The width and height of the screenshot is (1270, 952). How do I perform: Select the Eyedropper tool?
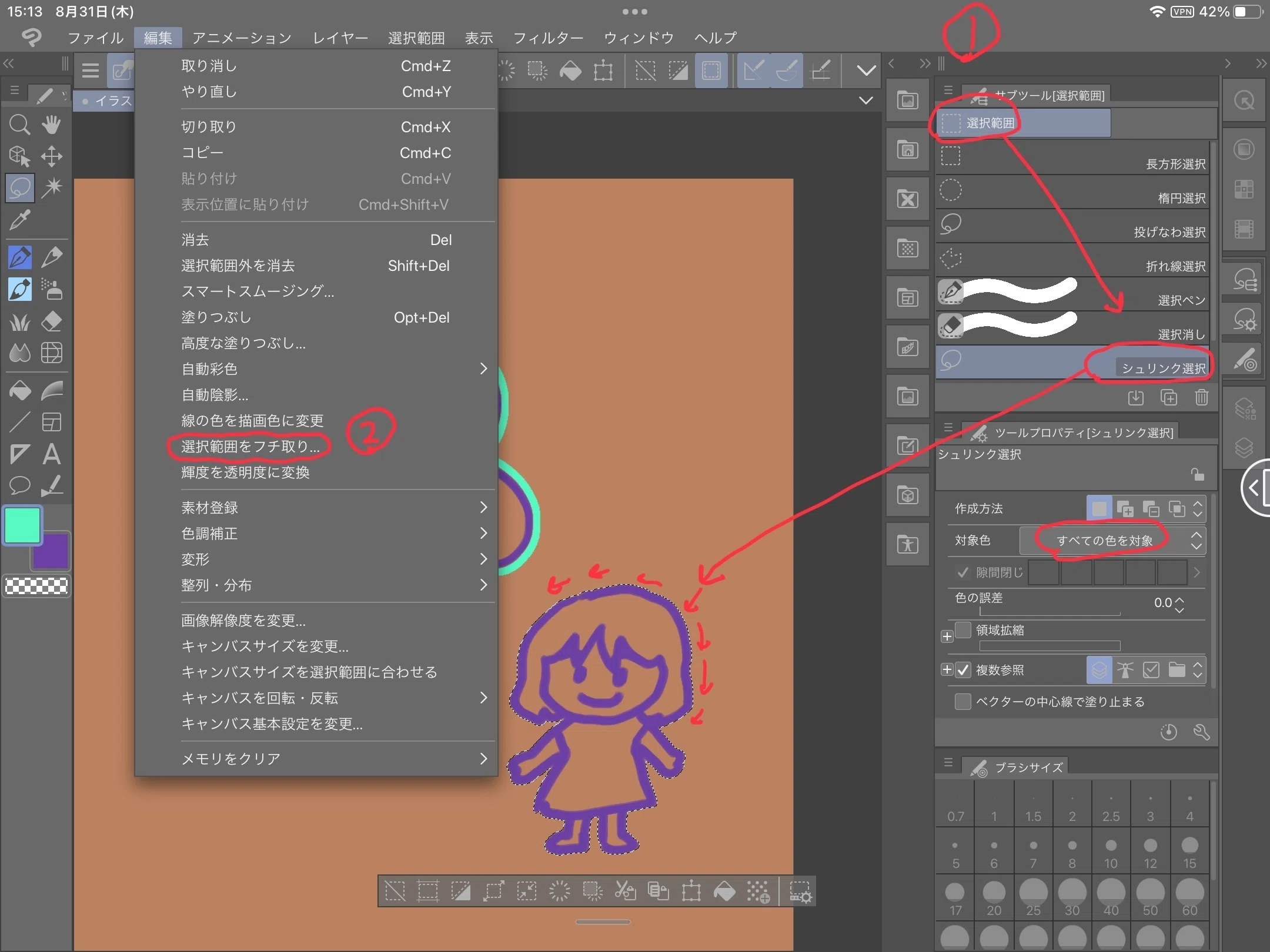click(x=19, y=220)
